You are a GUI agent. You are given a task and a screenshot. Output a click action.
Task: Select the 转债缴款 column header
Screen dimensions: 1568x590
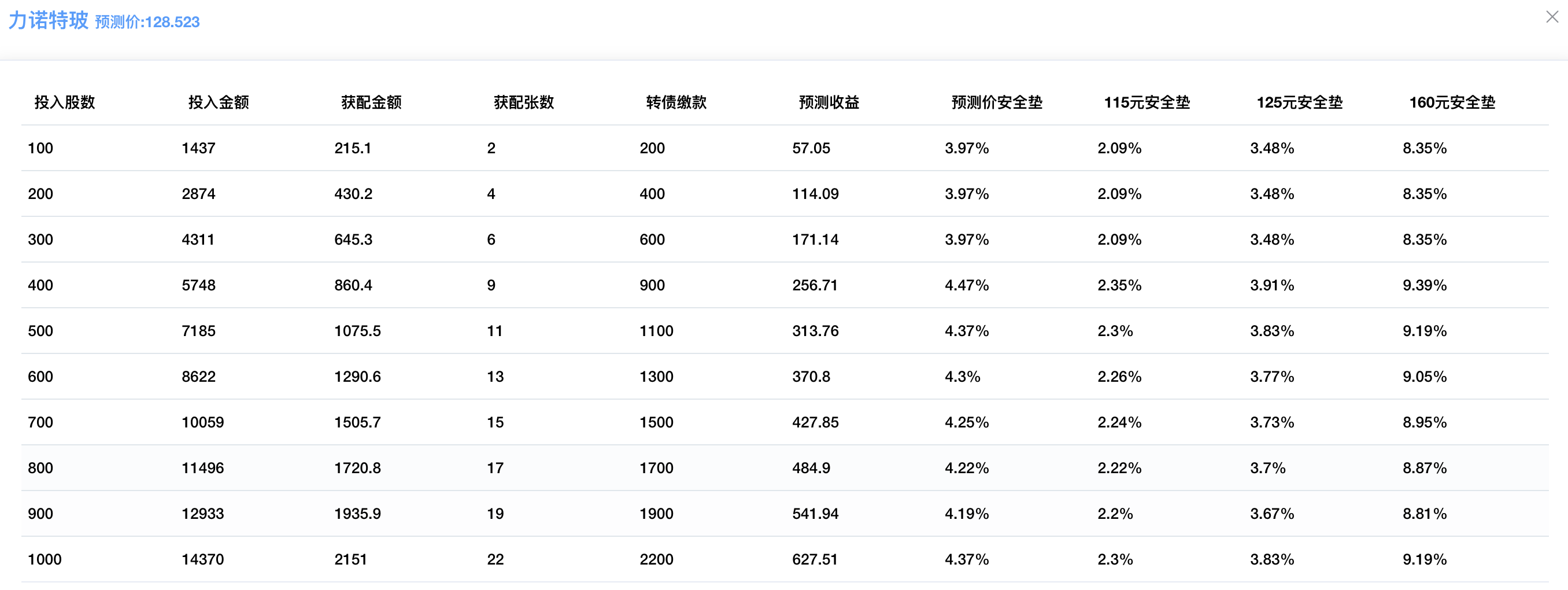coord(676,102)
